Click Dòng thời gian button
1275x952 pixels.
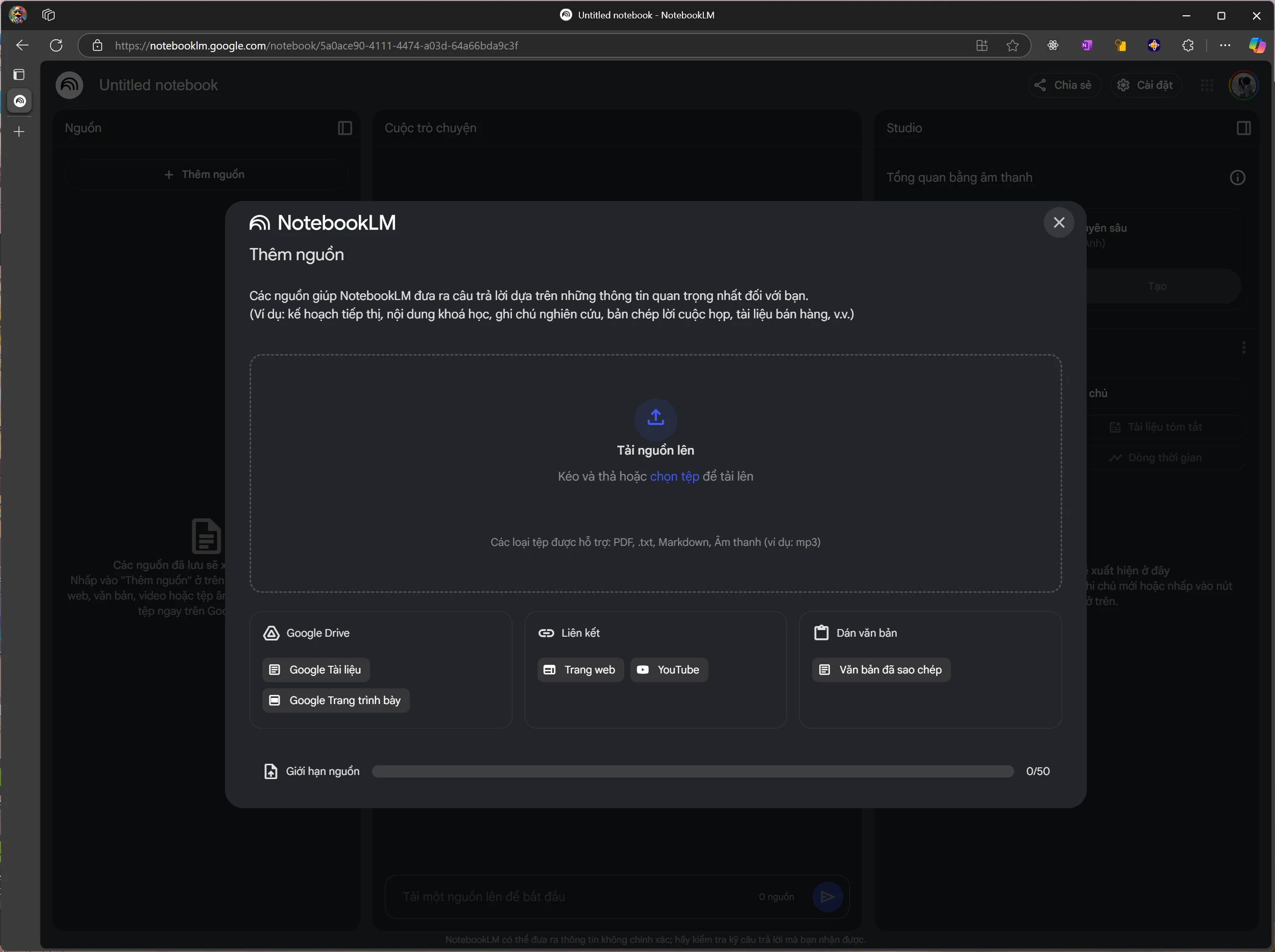1156,458
